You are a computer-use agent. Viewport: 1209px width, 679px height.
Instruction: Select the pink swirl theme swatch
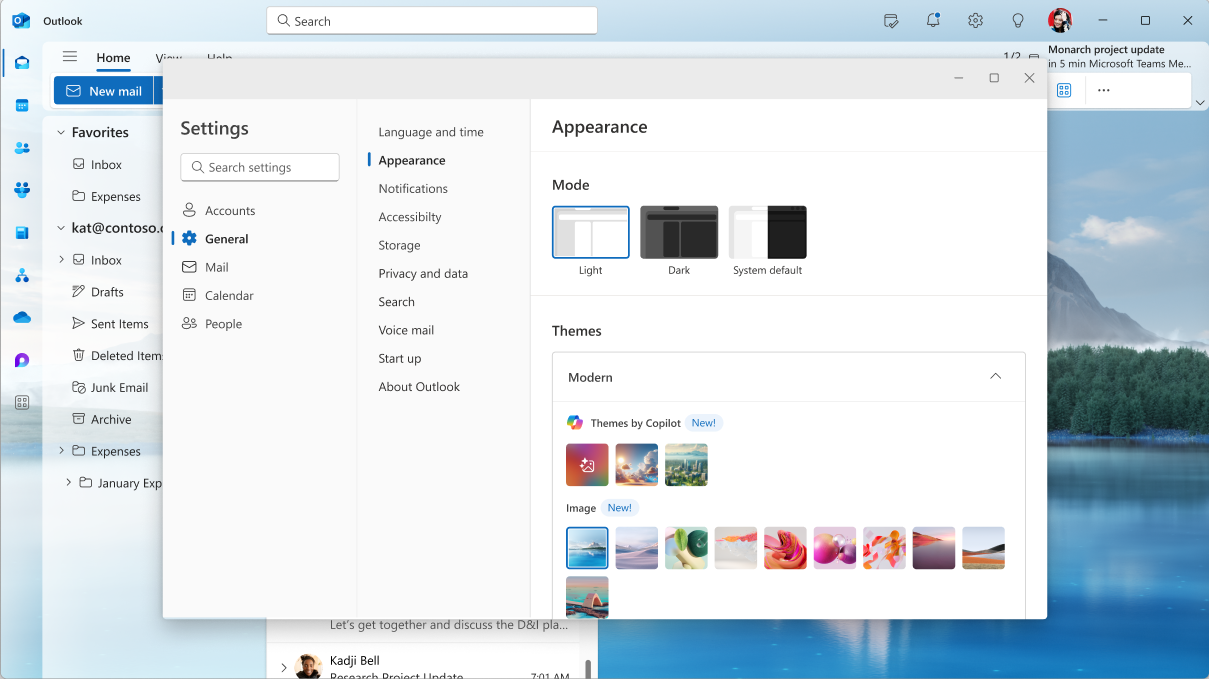point(785,548)
